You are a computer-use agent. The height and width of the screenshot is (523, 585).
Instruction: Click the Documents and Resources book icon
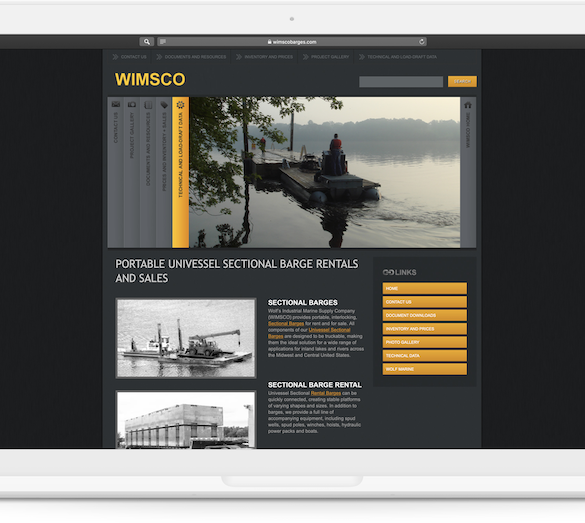148,105
